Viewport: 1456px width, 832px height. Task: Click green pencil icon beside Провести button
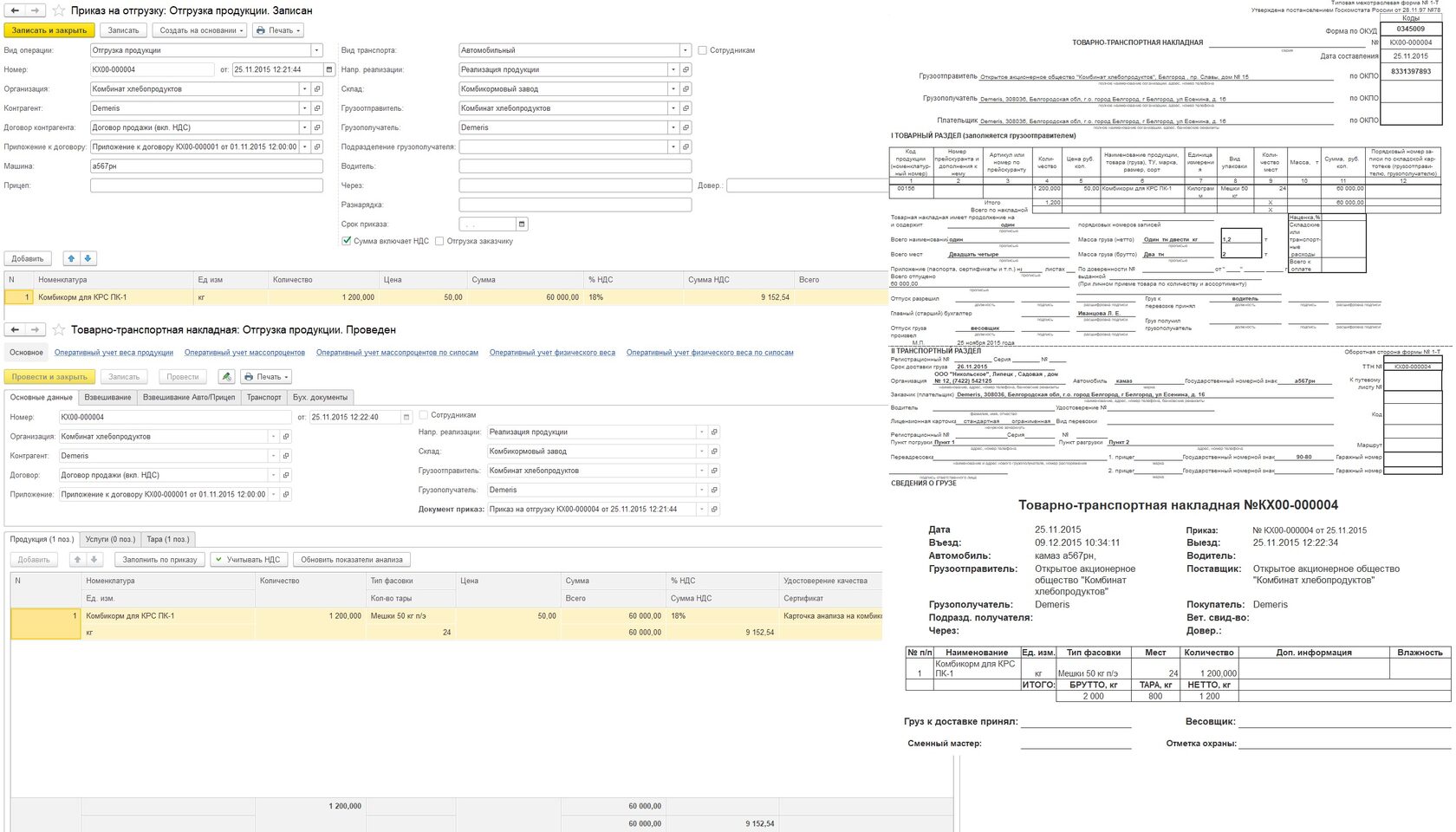[x=226, y=377]
